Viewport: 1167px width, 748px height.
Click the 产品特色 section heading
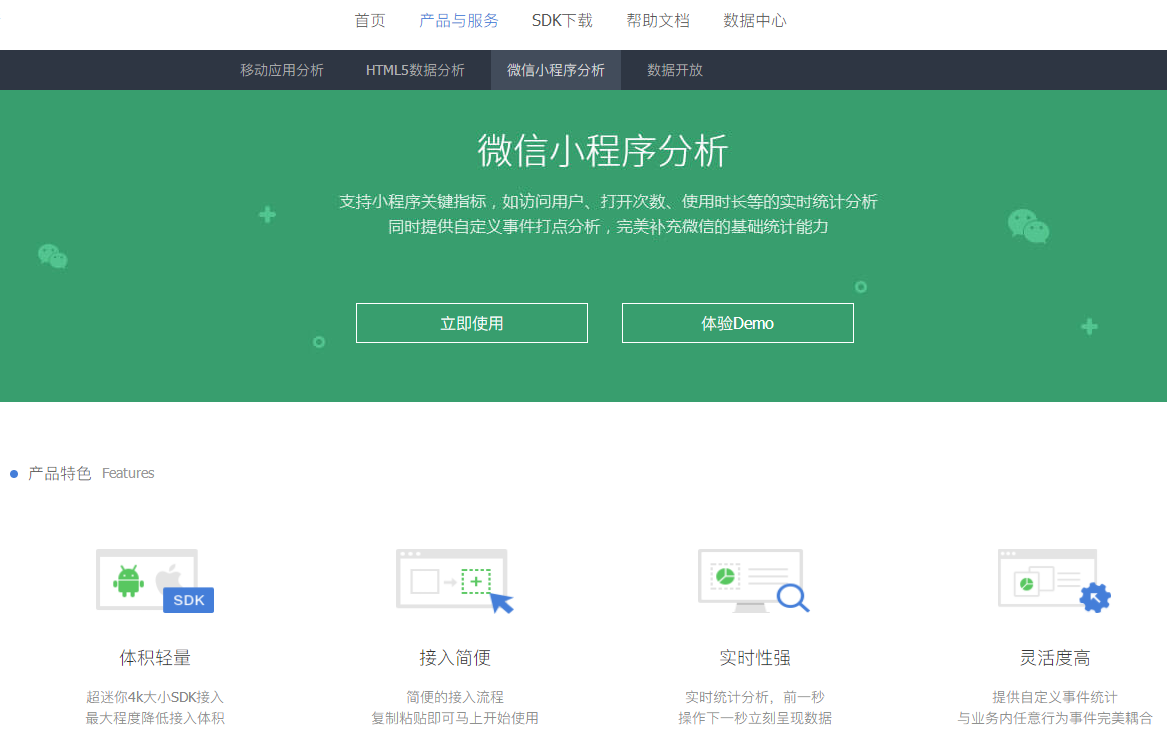(60, 473)
